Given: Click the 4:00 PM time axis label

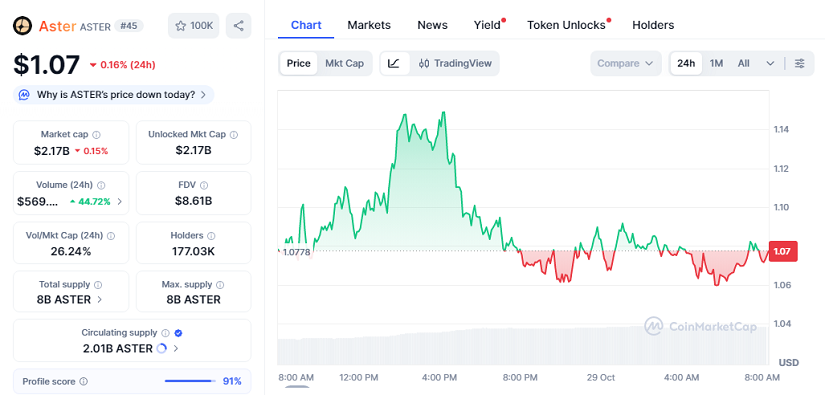Looking at the screenshot, I should pos(438,378).
